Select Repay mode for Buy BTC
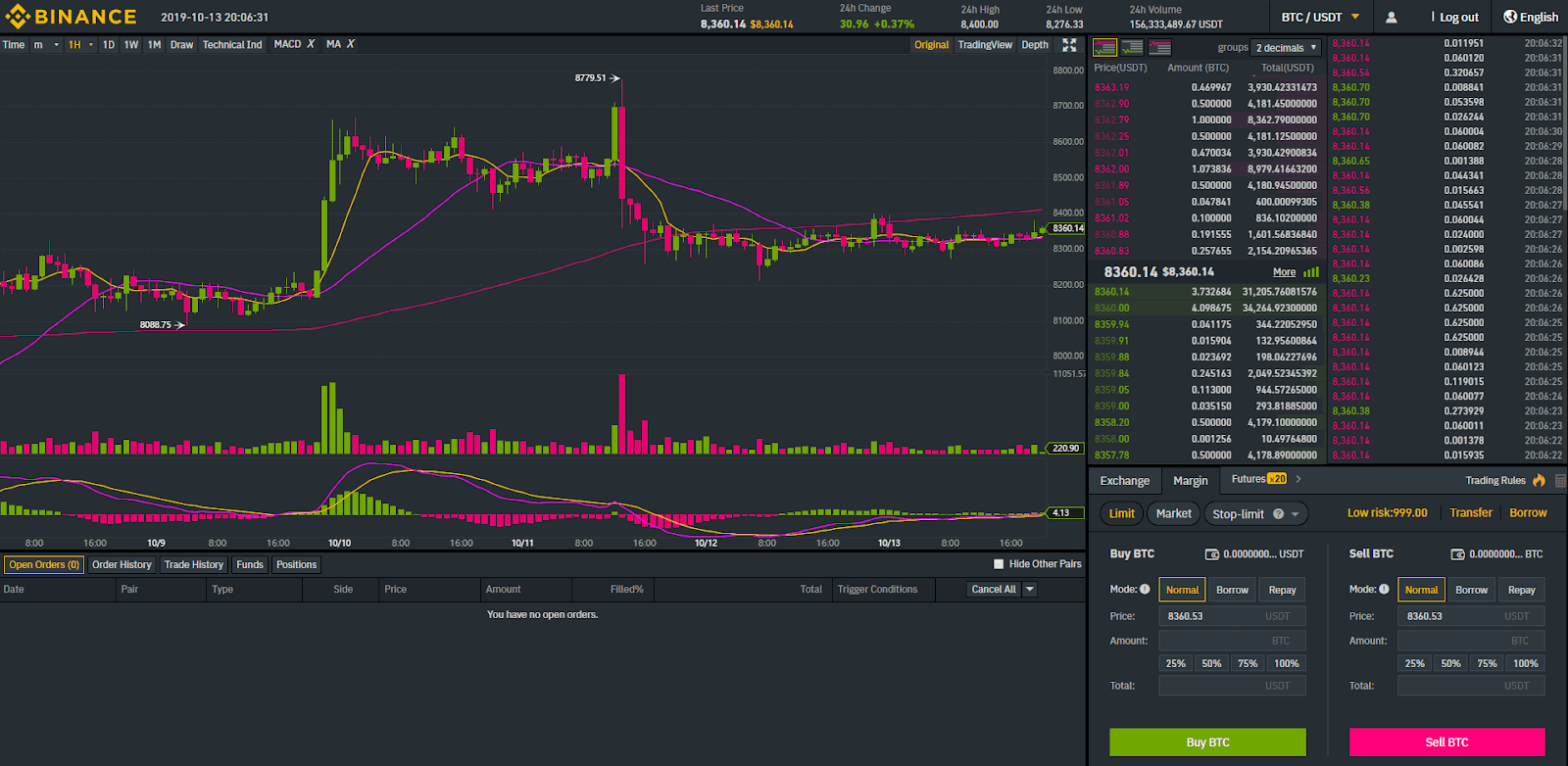The height and width of the screenshot is (766, 1568). (1282, 590)
